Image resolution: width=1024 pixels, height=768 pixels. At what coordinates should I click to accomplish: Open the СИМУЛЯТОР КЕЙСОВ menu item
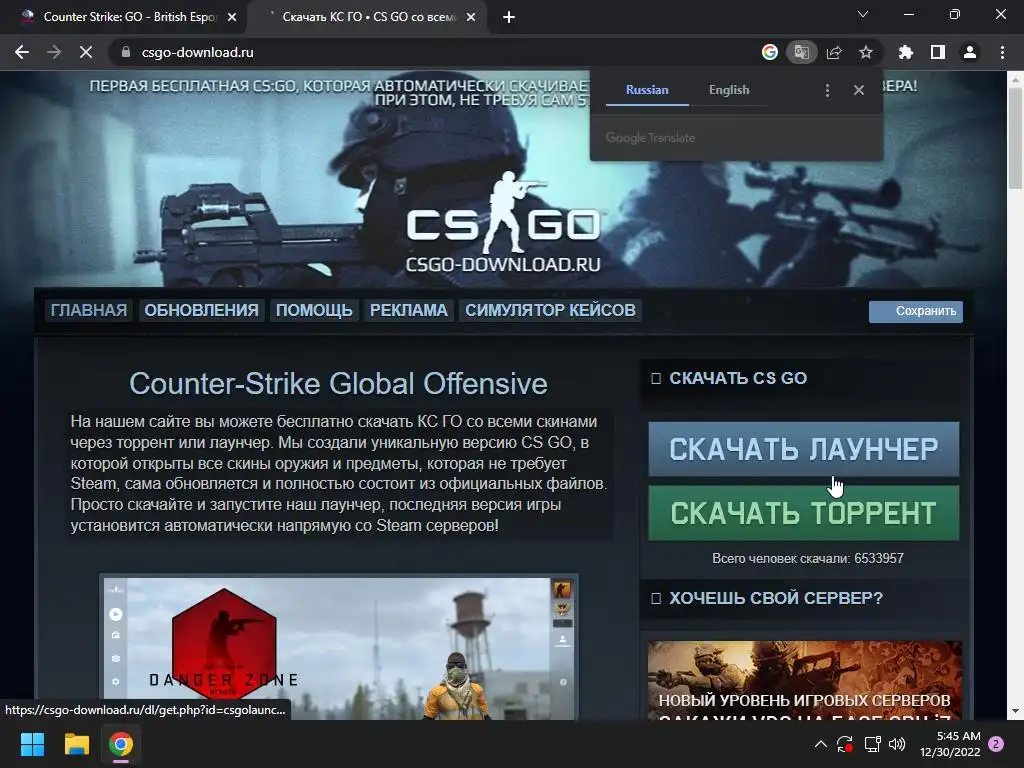coord(551,310)
